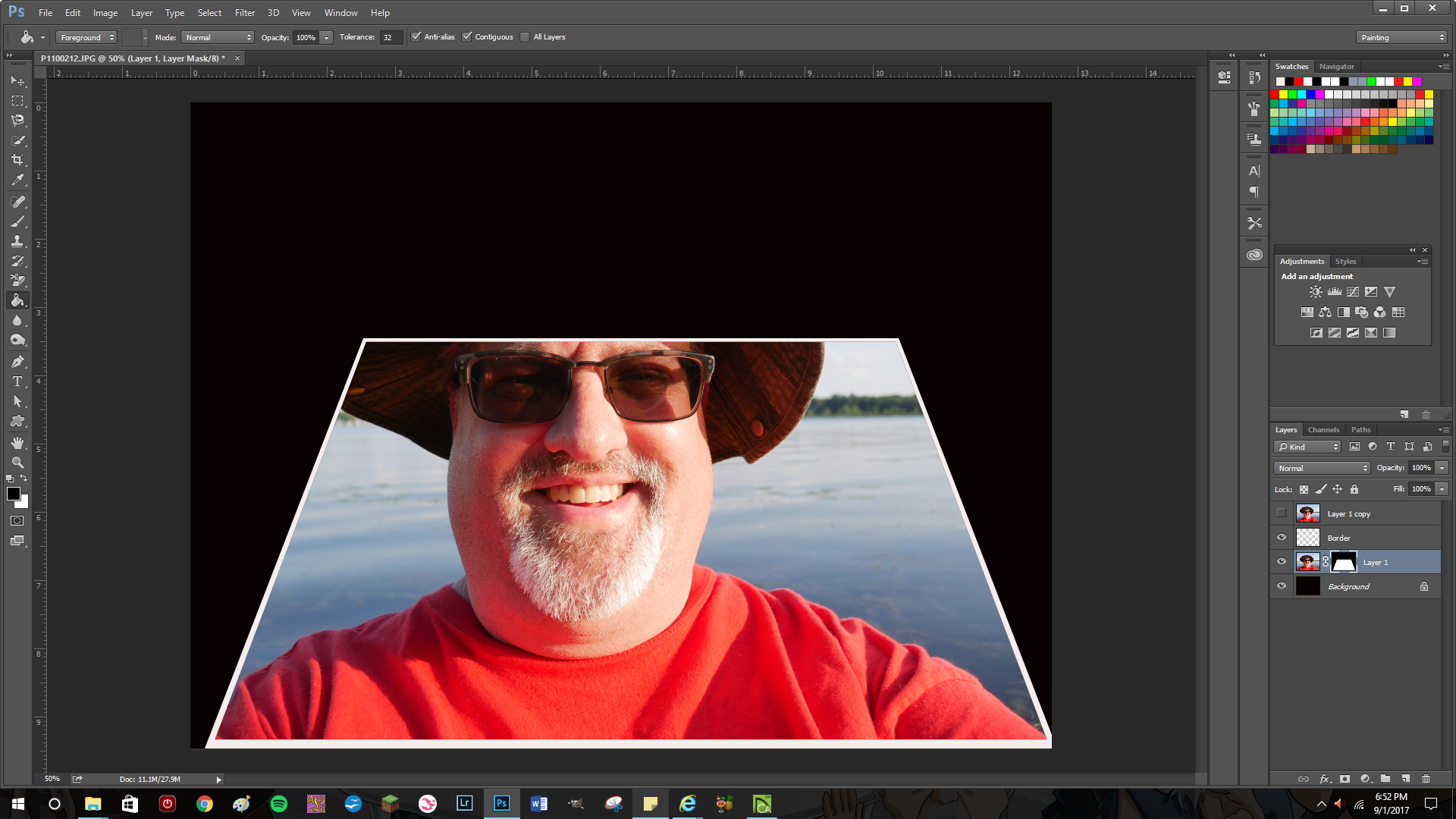The height and width of the screenshot is (819, 1456).
Task: Open the layer Opacity dropdown arrow
Action: pos(1442,468)
